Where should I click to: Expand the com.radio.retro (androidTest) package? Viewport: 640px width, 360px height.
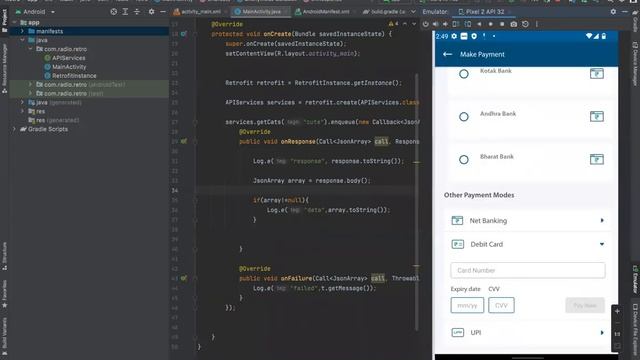pos(30,84)
